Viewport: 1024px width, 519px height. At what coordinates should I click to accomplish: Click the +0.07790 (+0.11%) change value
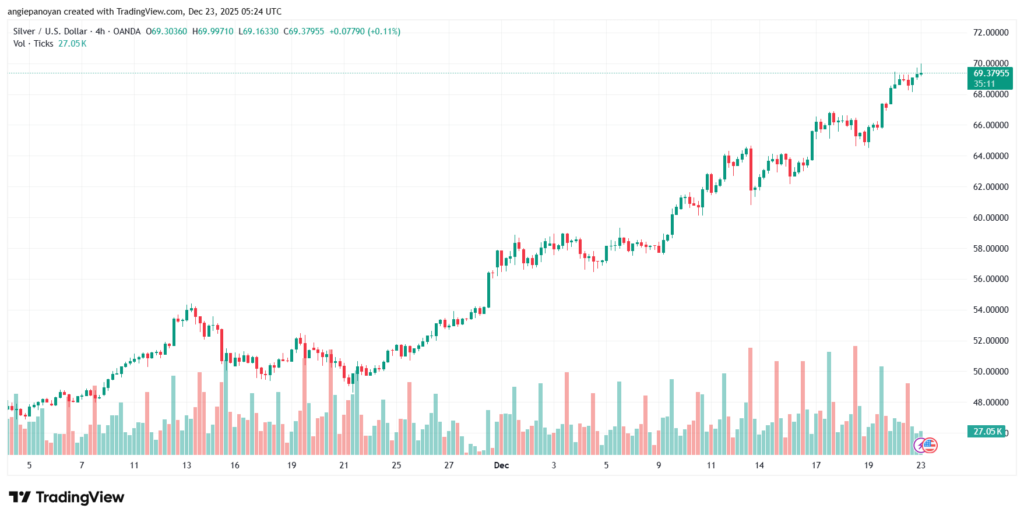click(370, 31)
